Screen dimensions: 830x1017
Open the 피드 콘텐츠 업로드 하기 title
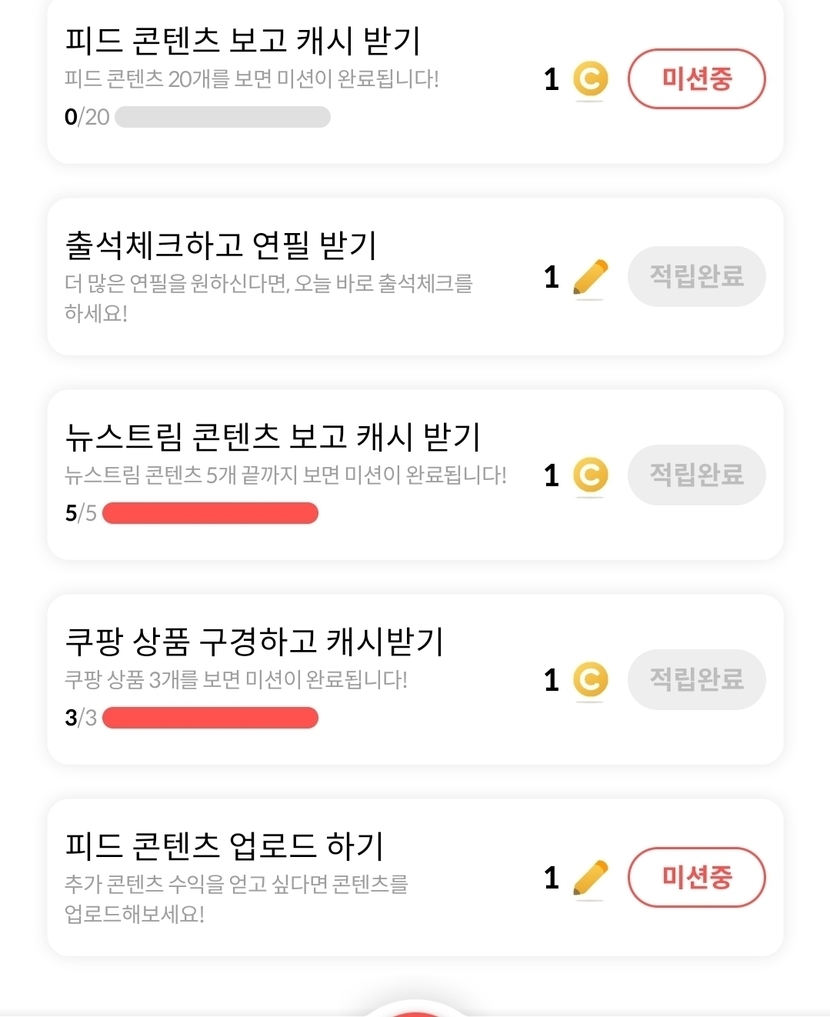coord(224,846)
